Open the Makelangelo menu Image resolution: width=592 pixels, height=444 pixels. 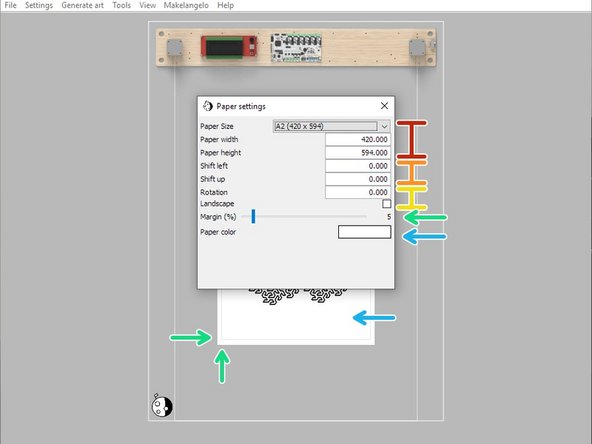click(186, 5)
